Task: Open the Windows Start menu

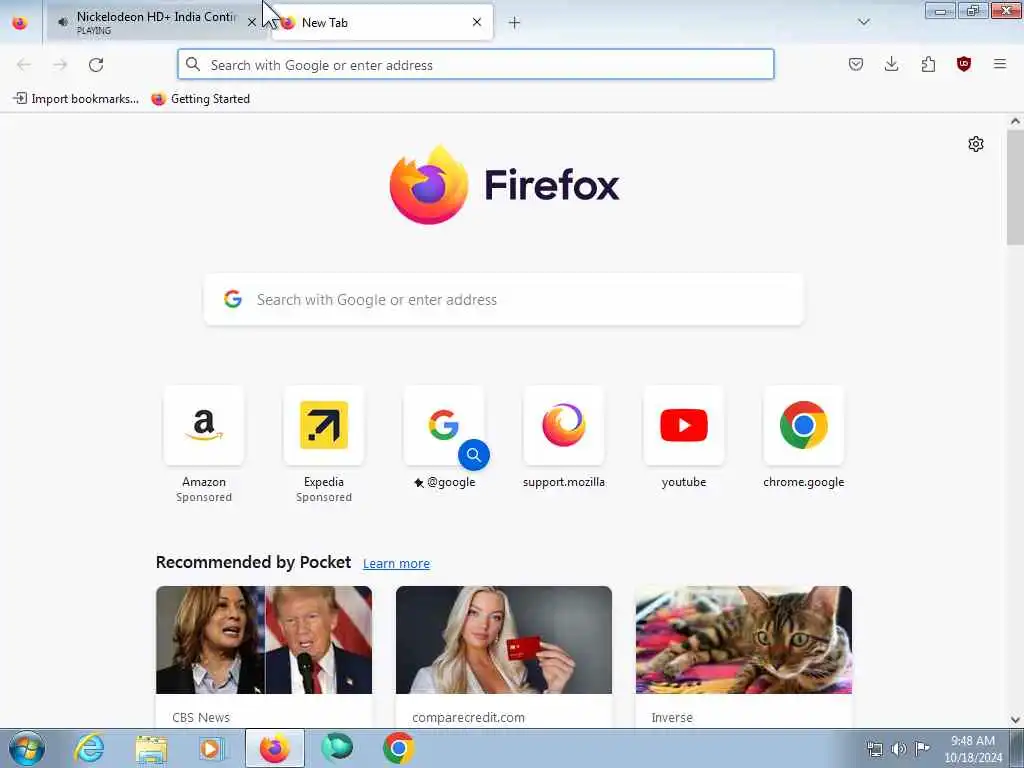Action: point(27,748)
